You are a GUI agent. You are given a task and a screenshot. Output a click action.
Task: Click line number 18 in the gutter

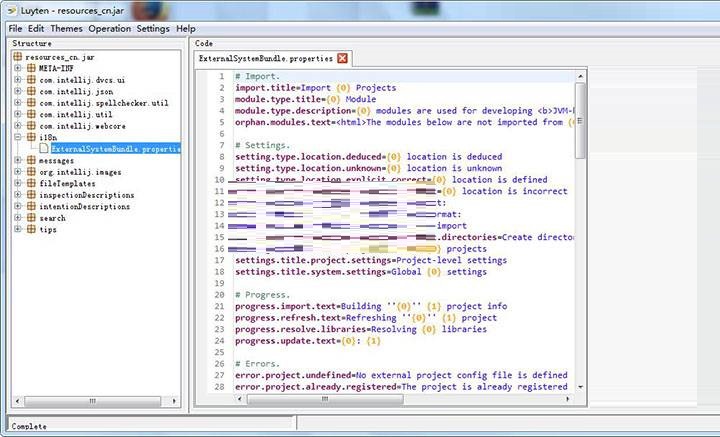click(219, 272)
